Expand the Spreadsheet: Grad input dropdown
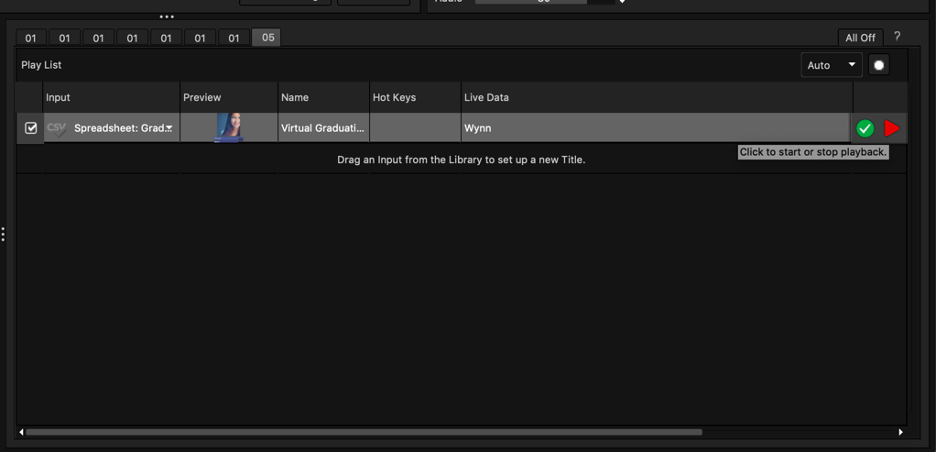Image resolution: width=936 pixels, height=452 pixels. [170, 128]
